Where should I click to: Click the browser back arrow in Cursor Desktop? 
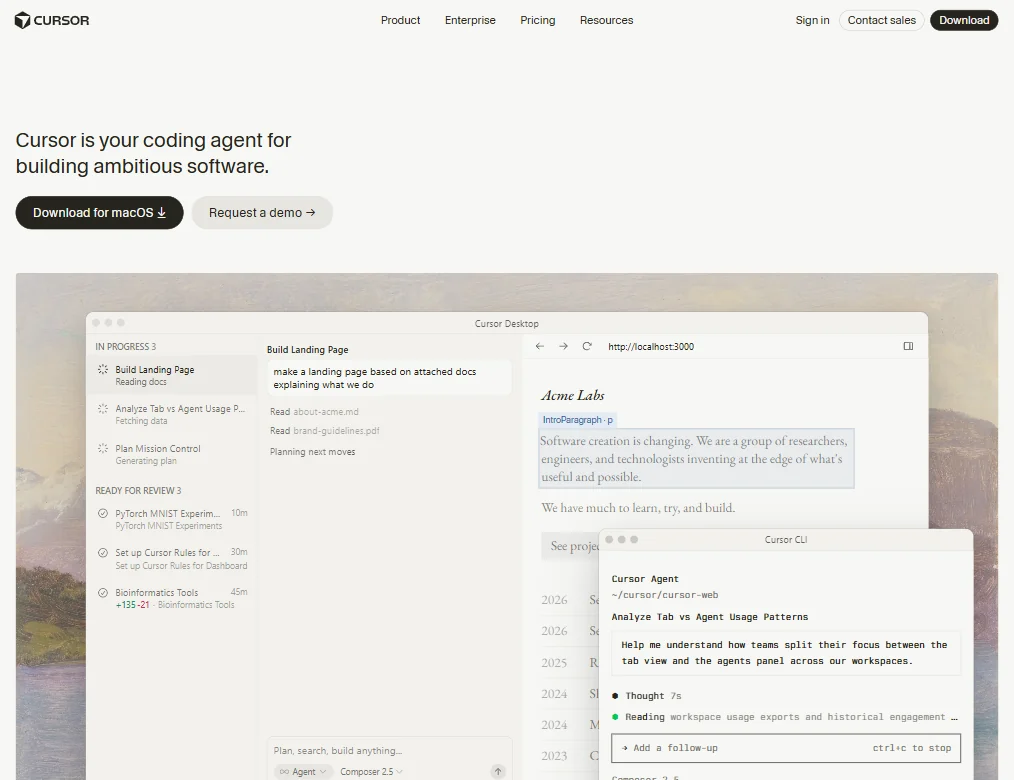(539, 347)
